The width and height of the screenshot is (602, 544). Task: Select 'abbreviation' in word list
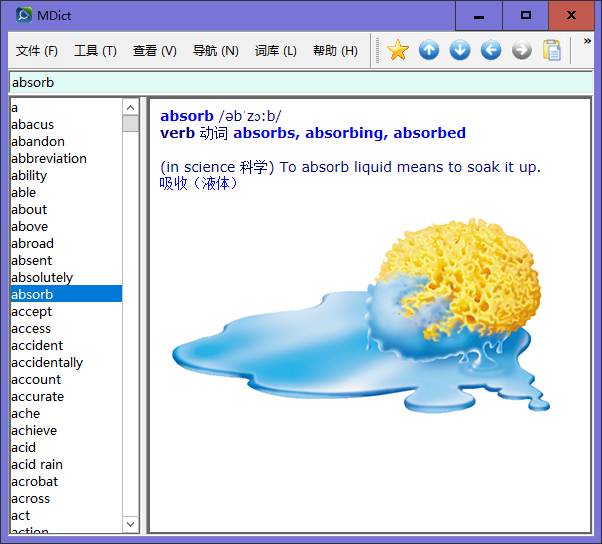pos(49,158)
